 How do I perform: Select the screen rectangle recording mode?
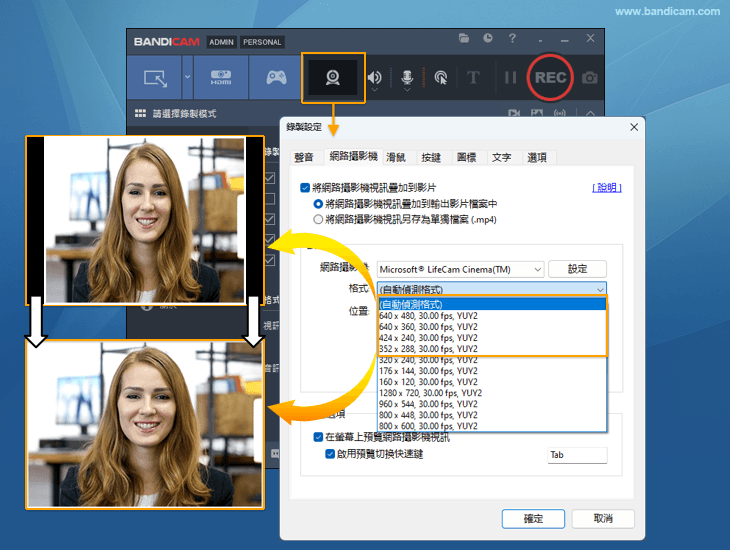coord(155,78)
